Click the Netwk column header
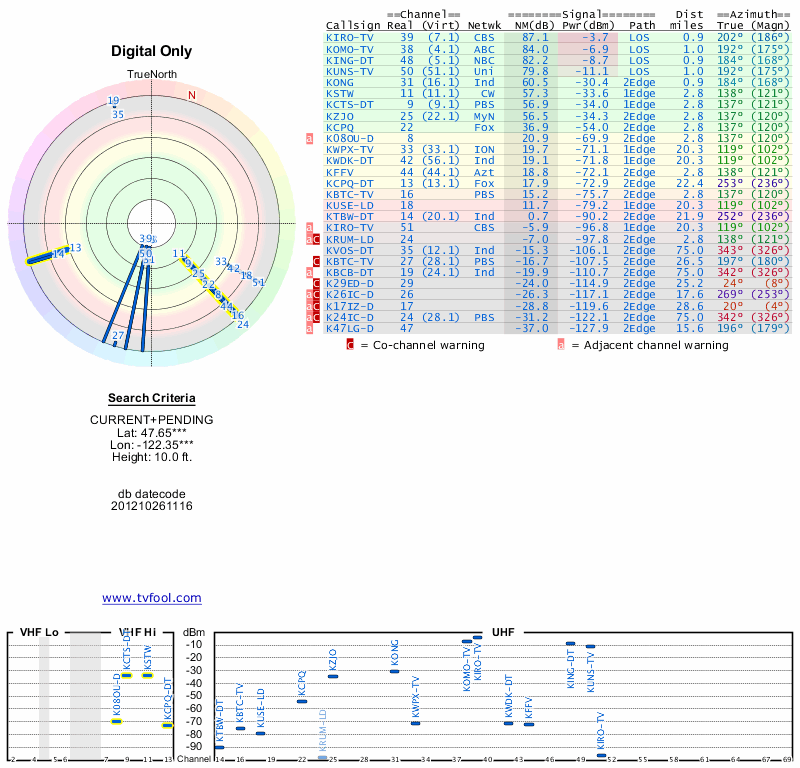This screenshot has height=768, width=800. (x=484, y=26)
